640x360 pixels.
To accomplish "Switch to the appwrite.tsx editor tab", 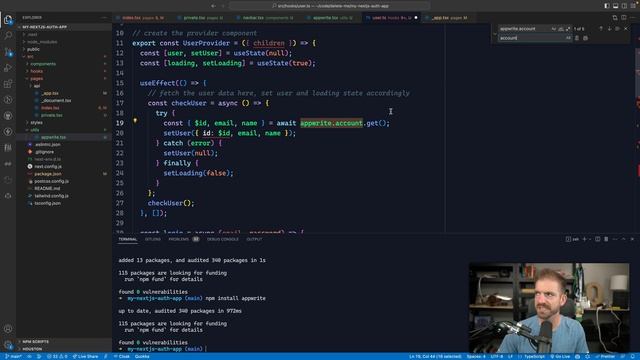I will pos(332,18).
